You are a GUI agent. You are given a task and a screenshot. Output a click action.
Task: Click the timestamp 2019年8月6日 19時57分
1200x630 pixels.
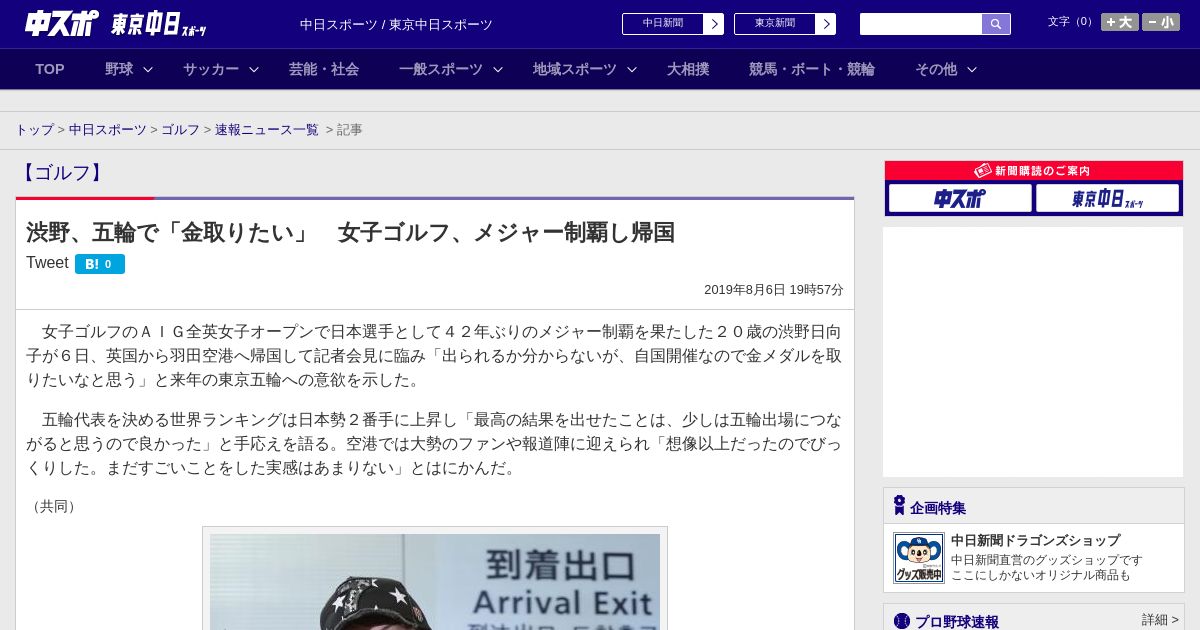coord(774,290)
